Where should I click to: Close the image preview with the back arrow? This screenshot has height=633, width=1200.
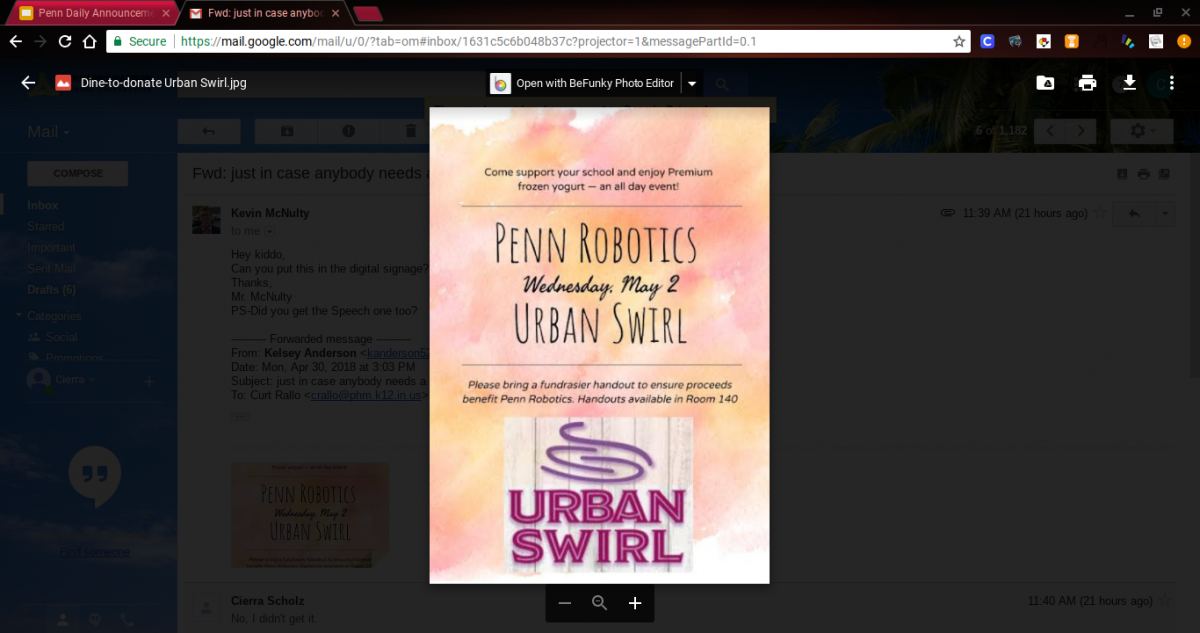(28, 83)
